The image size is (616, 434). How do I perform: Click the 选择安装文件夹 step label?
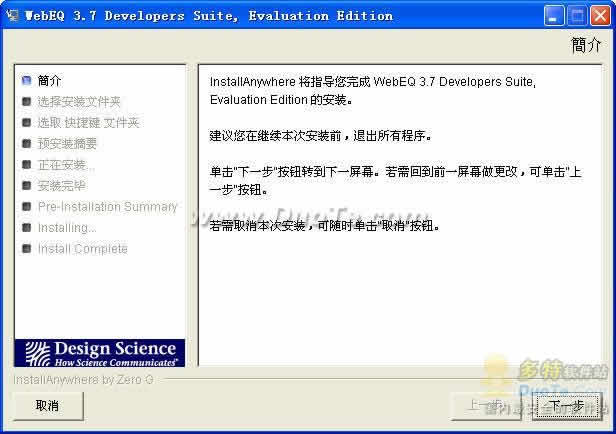pyautogui.click(x=79, y=102)
